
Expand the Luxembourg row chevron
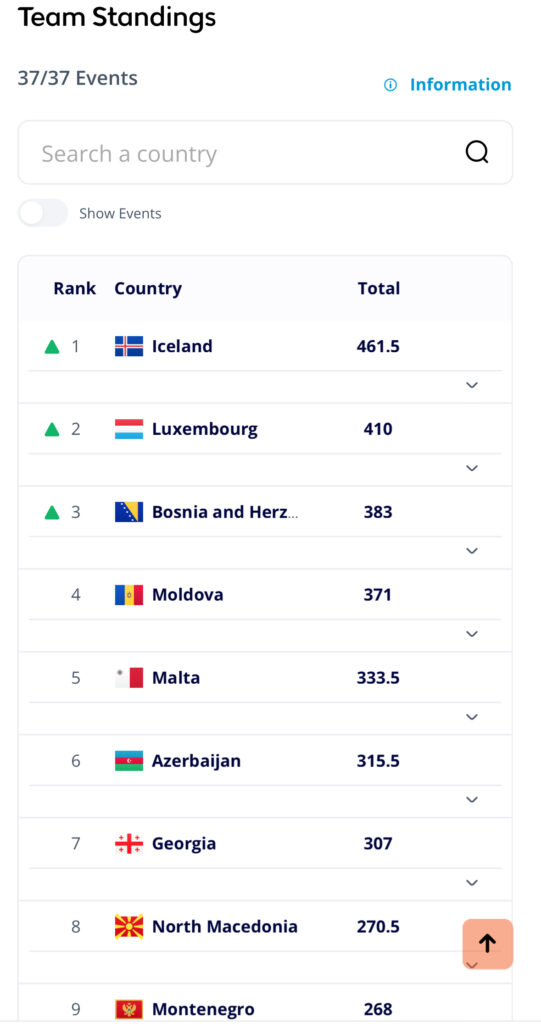tap(472, 468)
